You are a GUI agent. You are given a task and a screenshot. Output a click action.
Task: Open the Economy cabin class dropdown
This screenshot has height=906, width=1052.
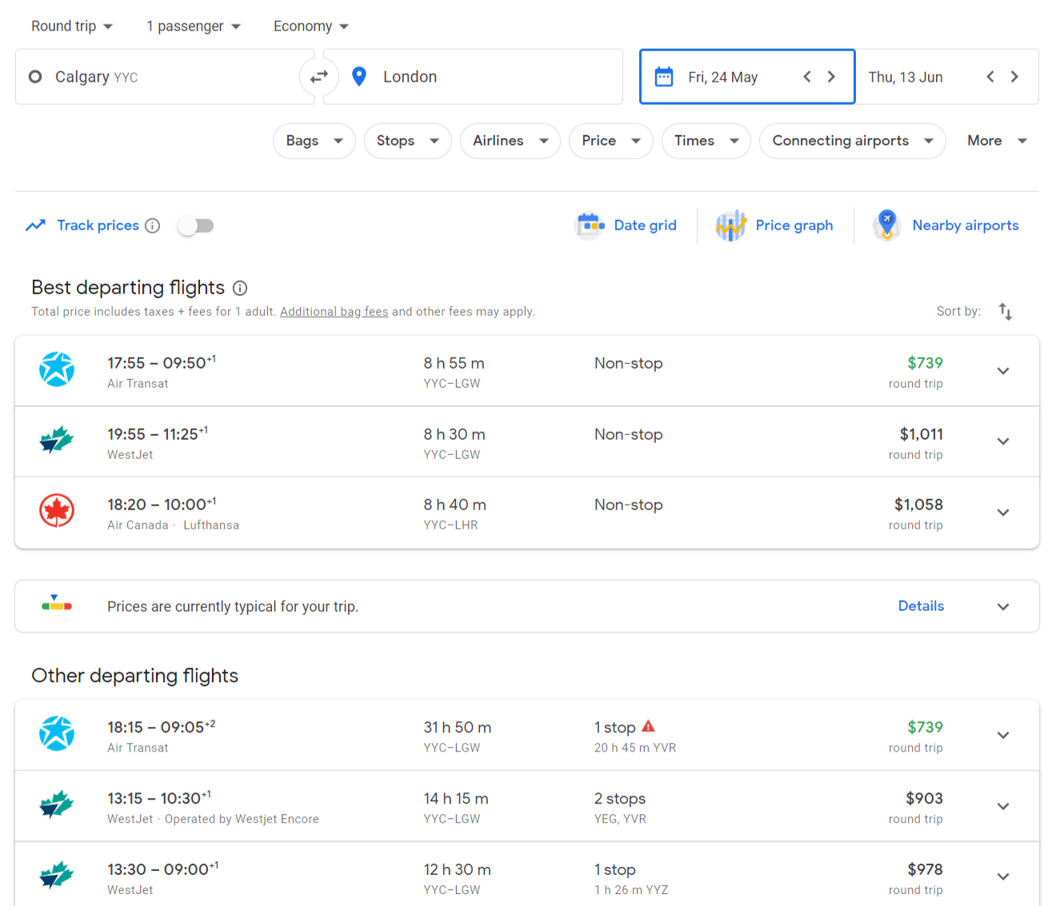pyautogui.click(x=310, y=25)
